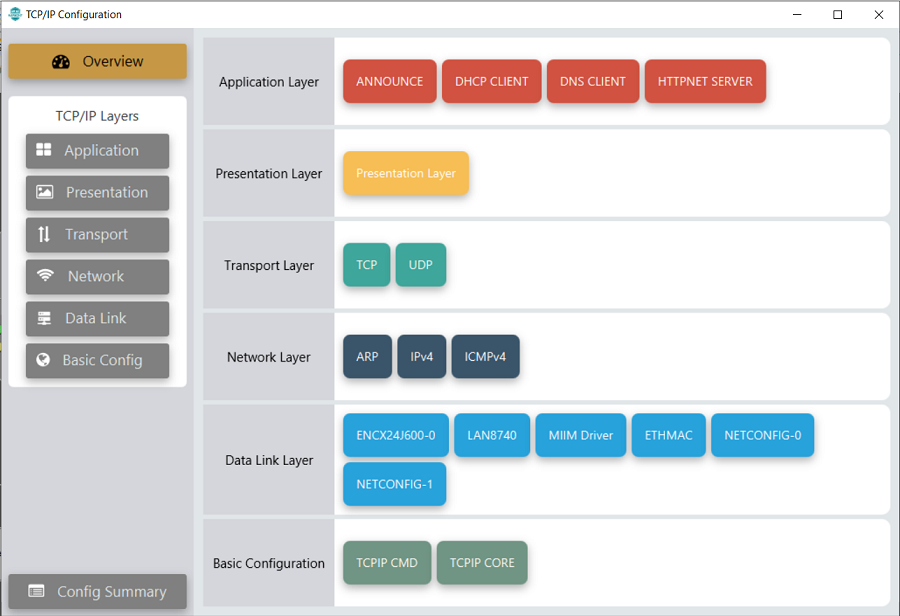The width and height of the screenshot is (900, 616).
Task: Go to the Application layer section
Action: [x=98, y=151]
